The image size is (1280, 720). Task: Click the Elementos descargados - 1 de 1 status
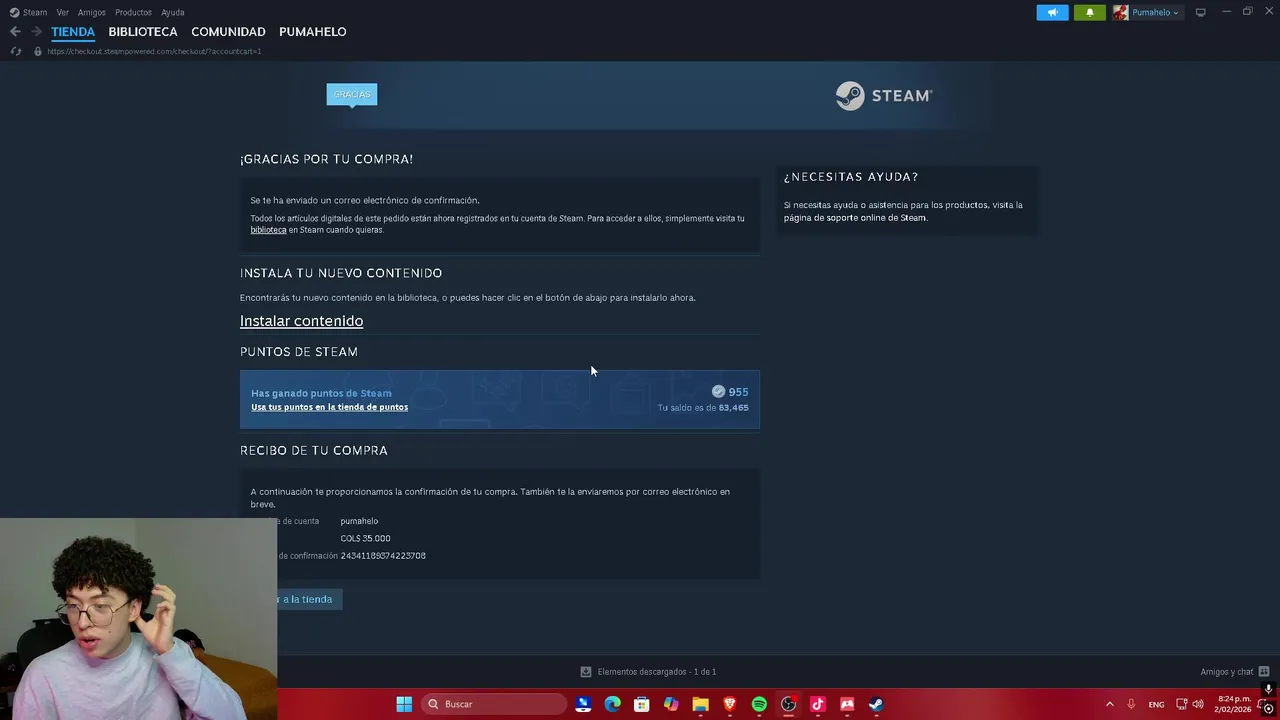(657, 672)
